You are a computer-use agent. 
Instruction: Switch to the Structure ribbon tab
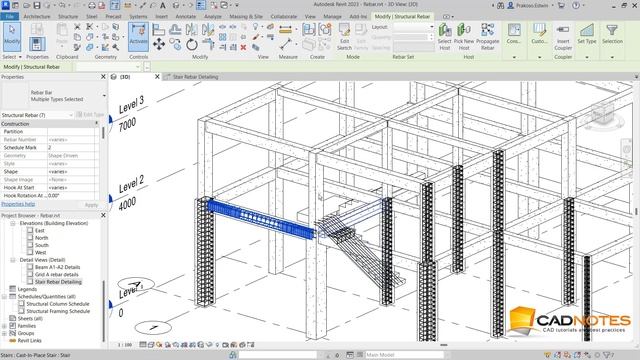[68, 16]
